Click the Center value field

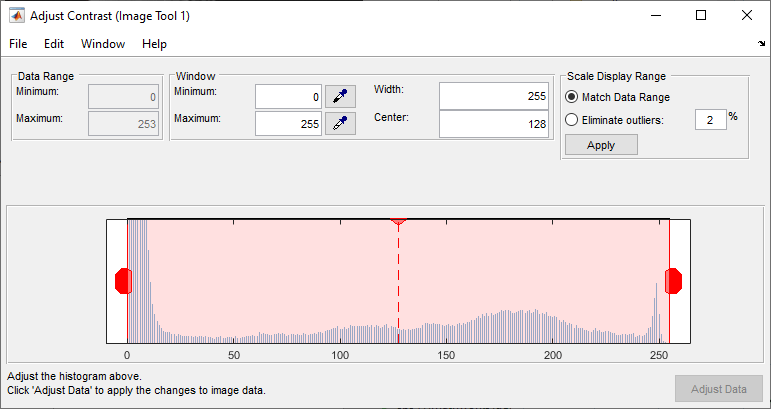(x=494, y=124)
